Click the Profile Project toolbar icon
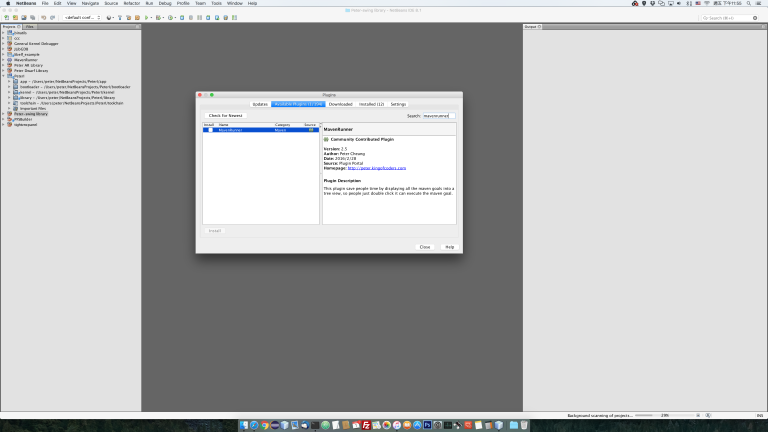 pos(170,18)
